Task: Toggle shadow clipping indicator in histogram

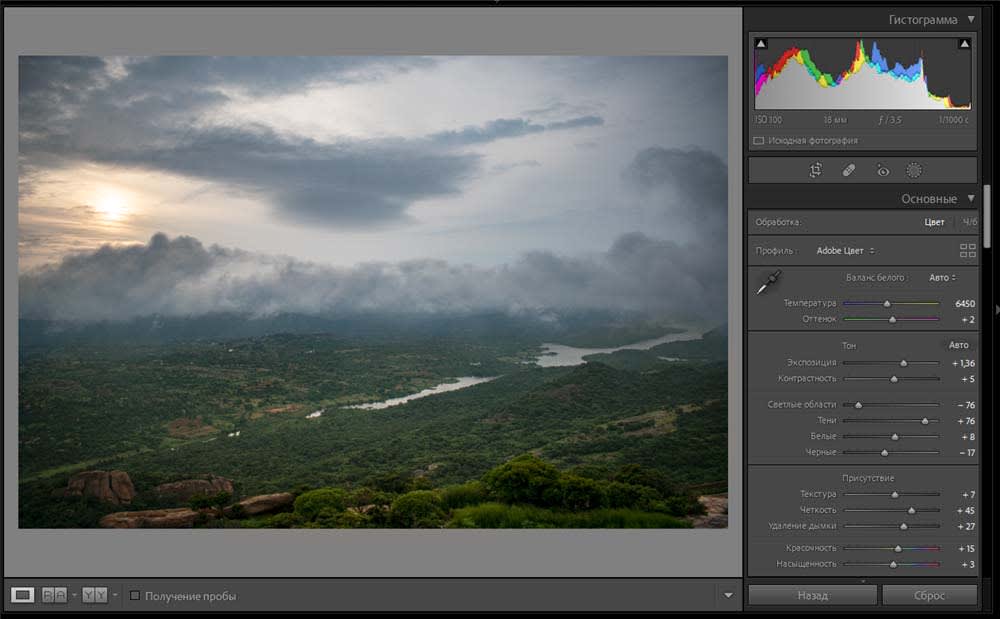Action: coord(761,44)
